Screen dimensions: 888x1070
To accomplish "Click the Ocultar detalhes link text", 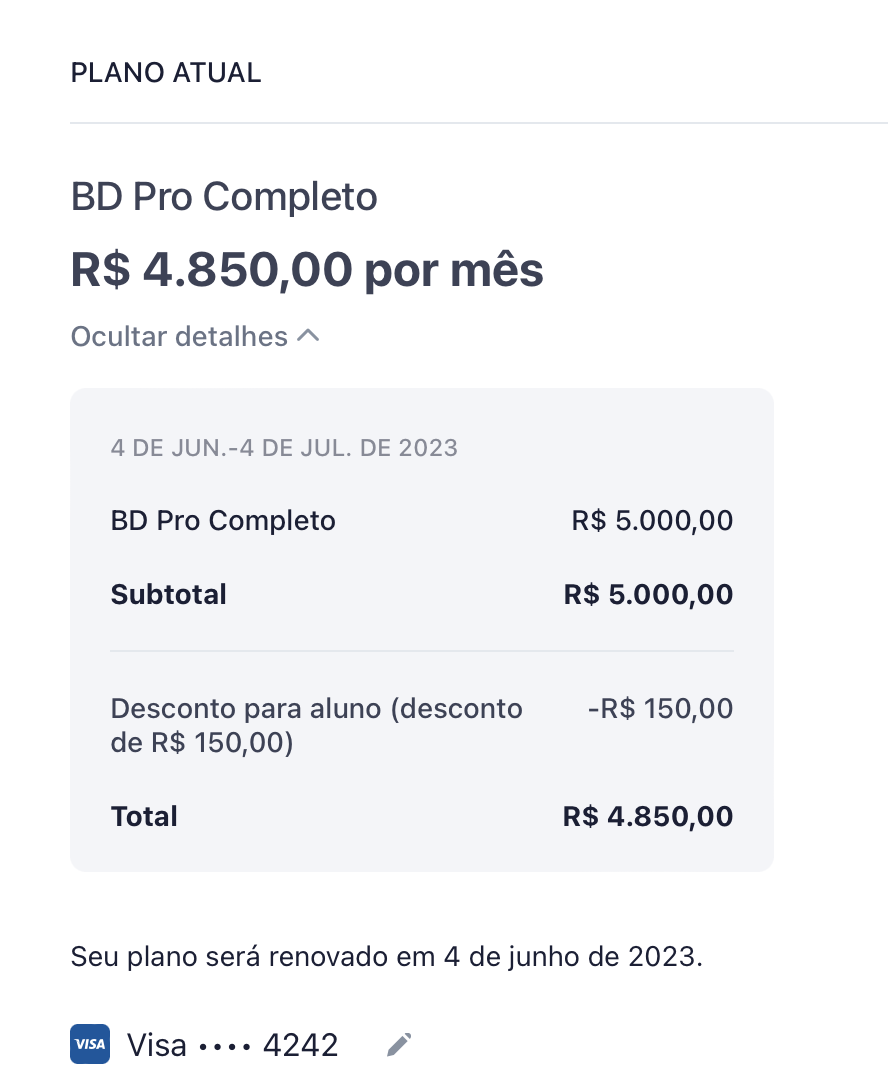I will 180,336.
